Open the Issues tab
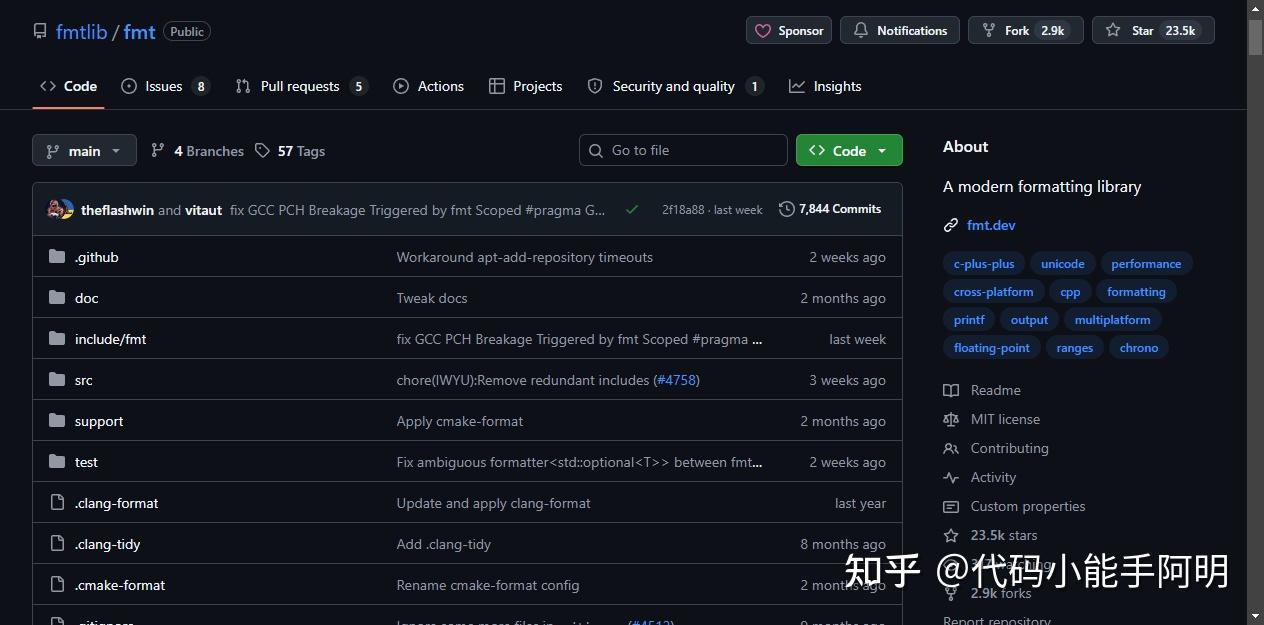The width and height of the screenshot is (1264, 625). pos(166,86)
